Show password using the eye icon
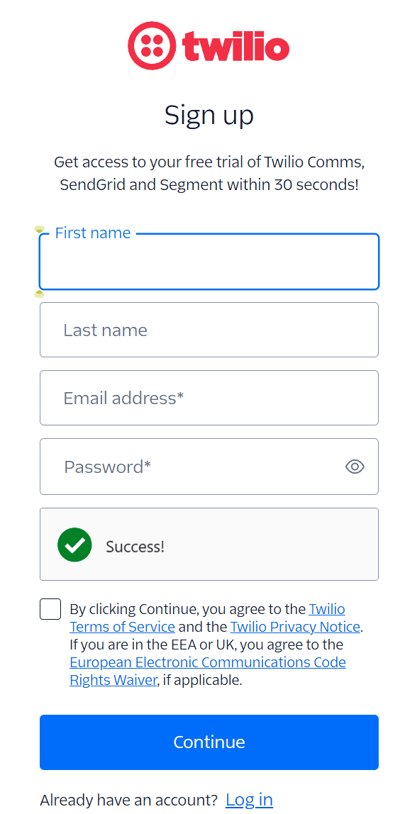Image resolution: width=417 pixels, height=814 pixels. [355, 467]
